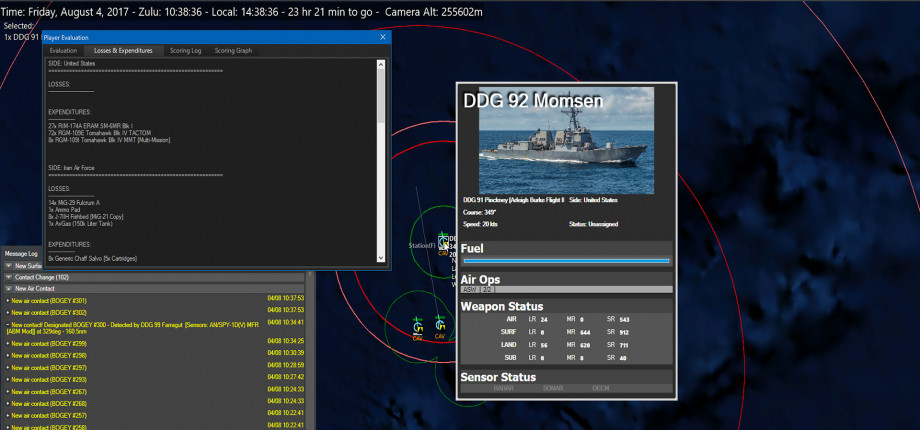Click the DDG 92 Momsen title text

(x=533, y=101)
